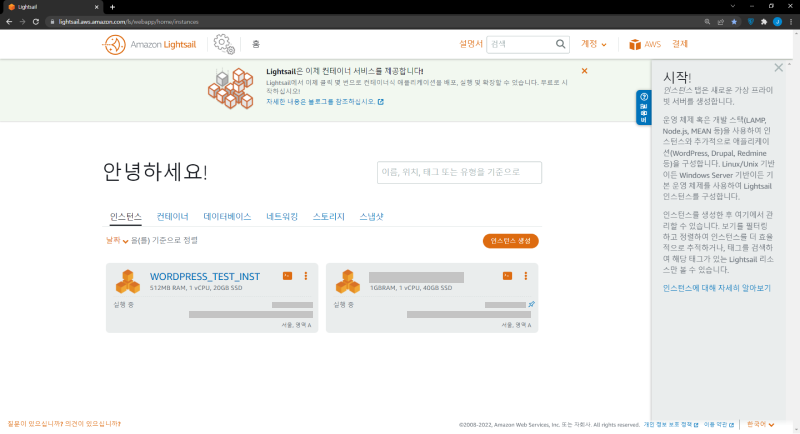The image size is (800, 434).
Task: Open the settings gear icon in header
Action: point(223,44)
